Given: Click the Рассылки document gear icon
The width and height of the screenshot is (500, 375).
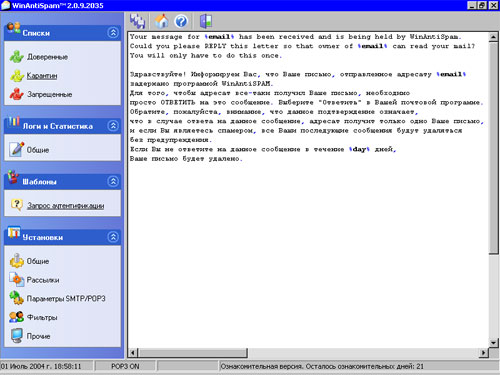Looking at the screenshot, I should click(x=17, y=279).
